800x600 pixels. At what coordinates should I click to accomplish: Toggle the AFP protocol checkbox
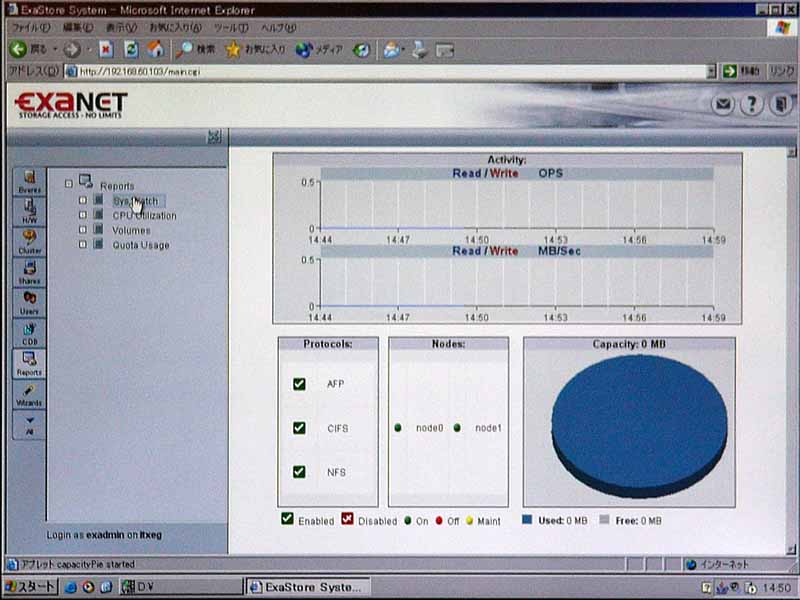coord(299,384)
